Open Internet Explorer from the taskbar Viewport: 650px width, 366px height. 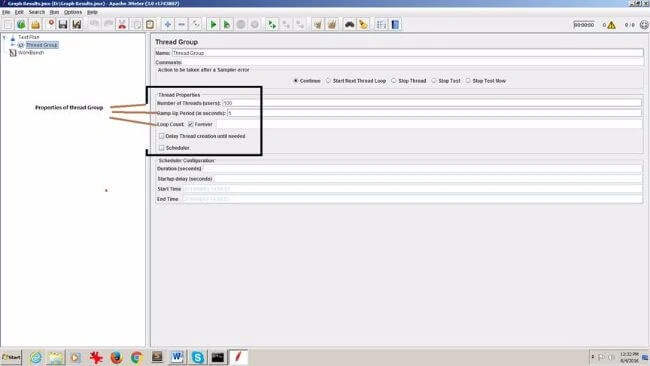pos(36,357)
